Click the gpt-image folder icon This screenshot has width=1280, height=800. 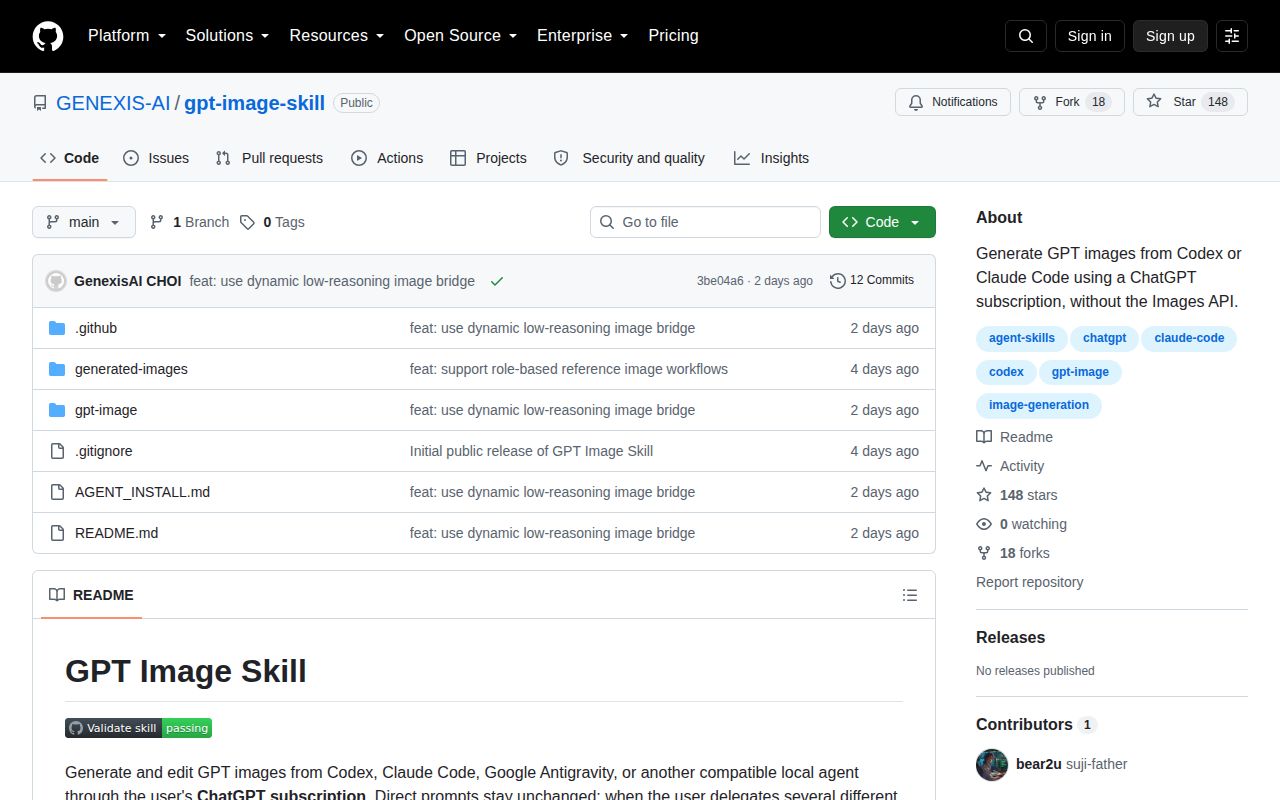[57, 410]
